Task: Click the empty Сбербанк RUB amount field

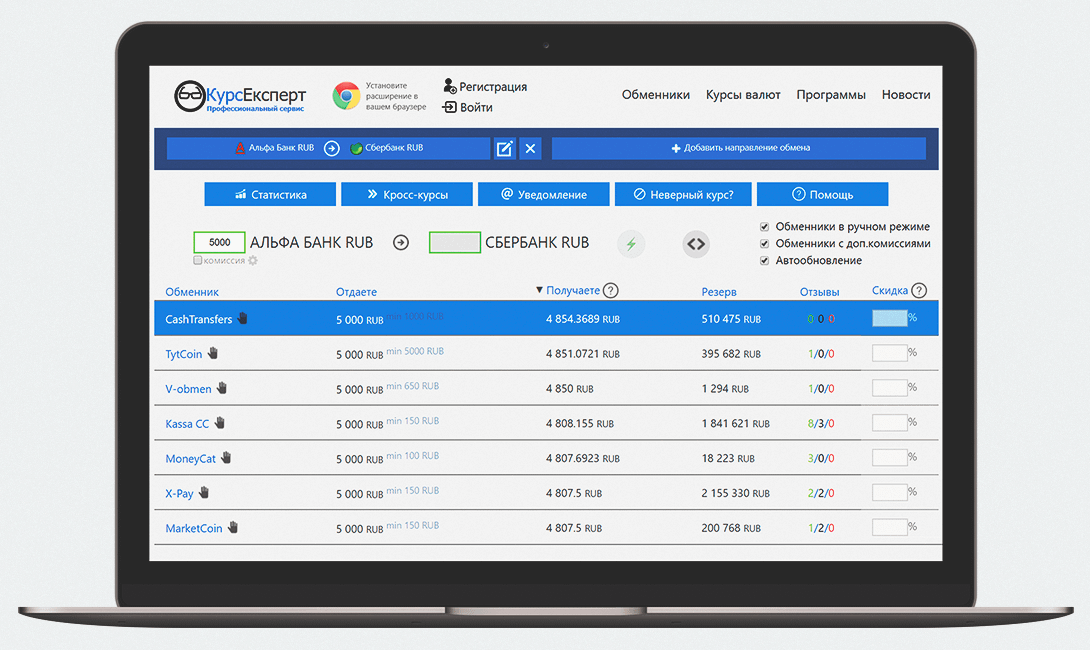Action: 455,242
